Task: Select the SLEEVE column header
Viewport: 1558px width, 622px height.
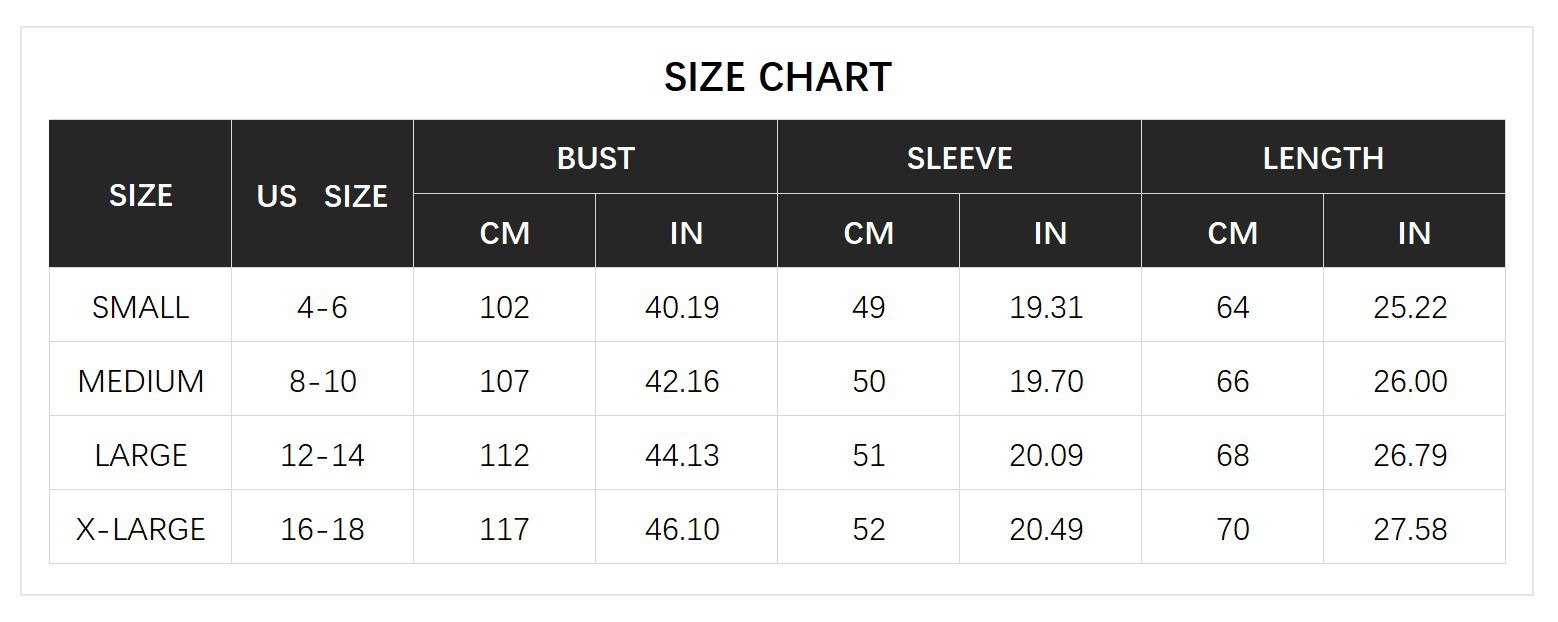Action: [x=959, y=158]
